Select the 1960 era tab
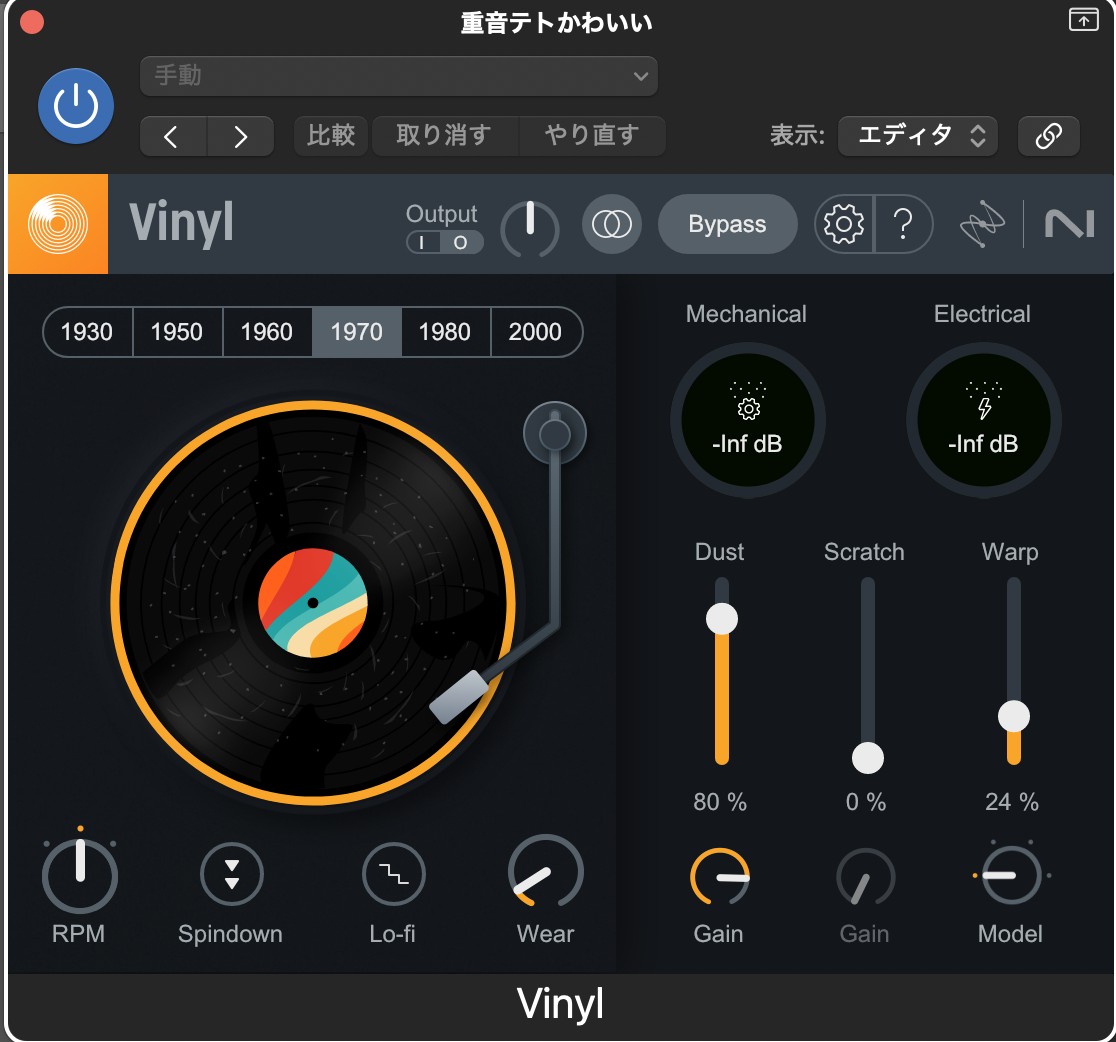The image size is (1116, 1042). 267,332
